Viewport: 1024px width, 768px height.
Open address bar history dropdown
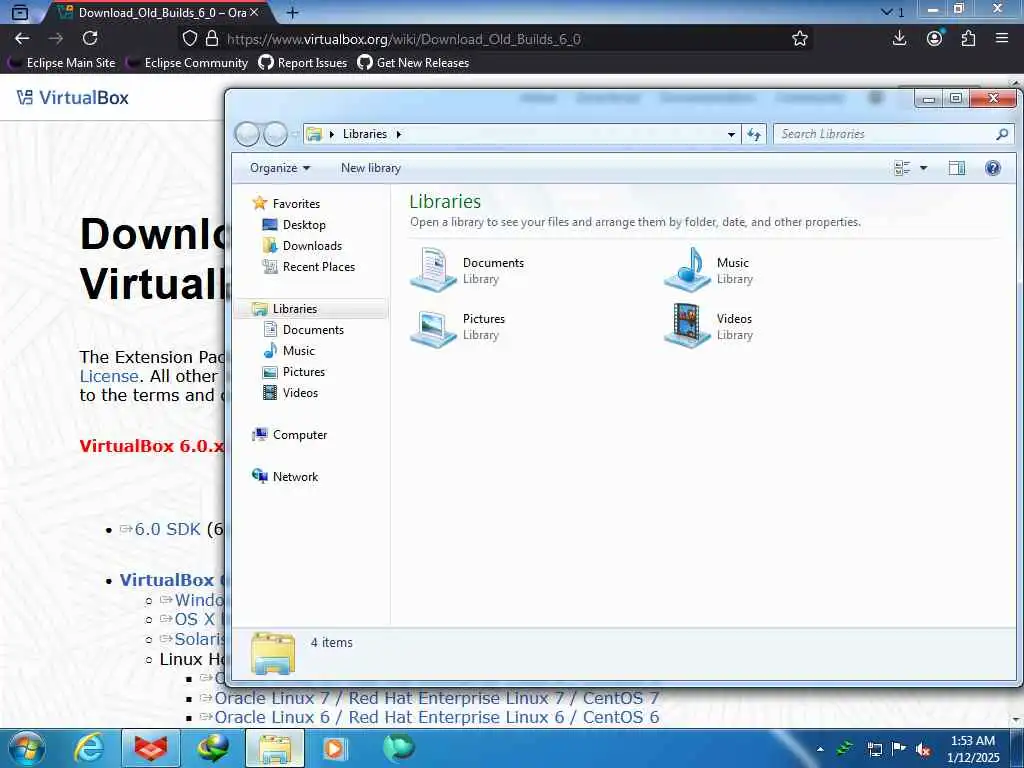pyautogui.click(x=731, y=135)
